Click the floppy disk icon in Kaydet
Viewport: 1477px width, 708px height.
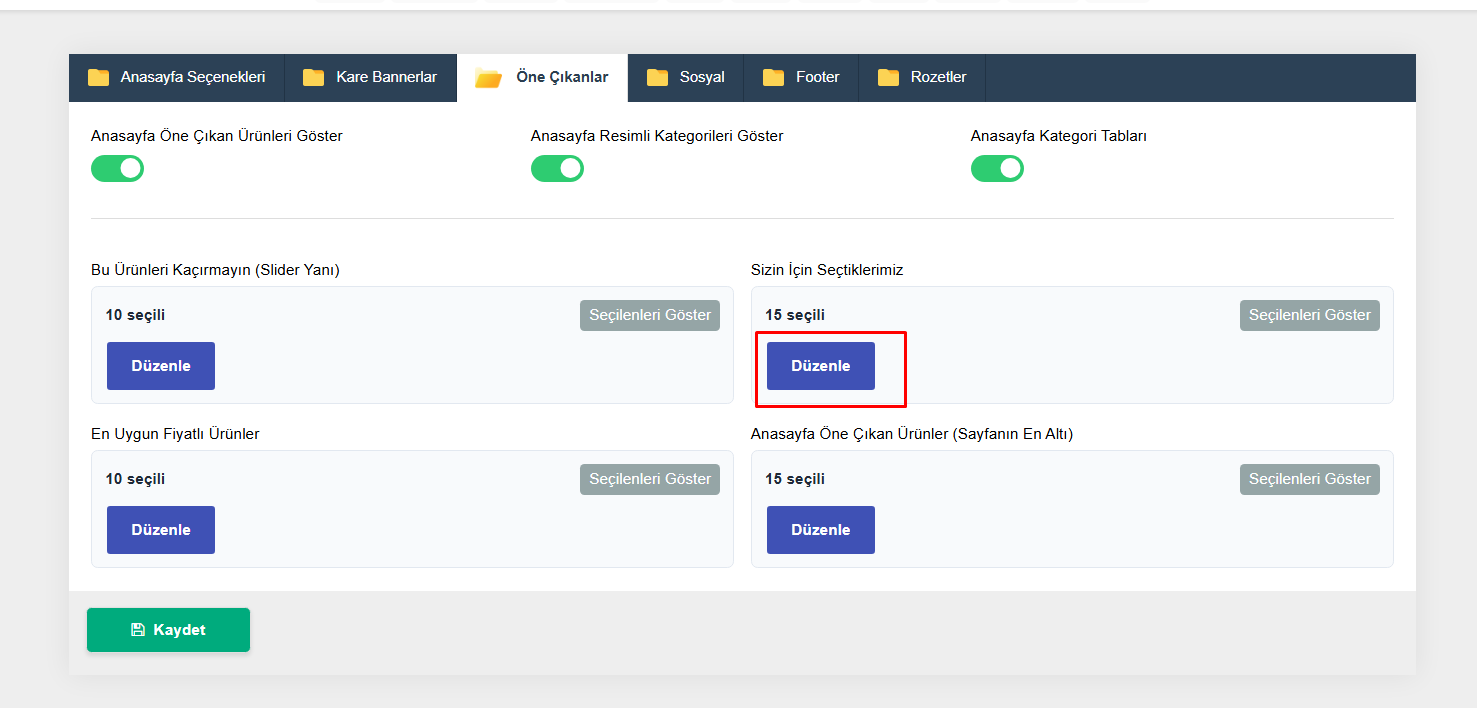point(138,630)
